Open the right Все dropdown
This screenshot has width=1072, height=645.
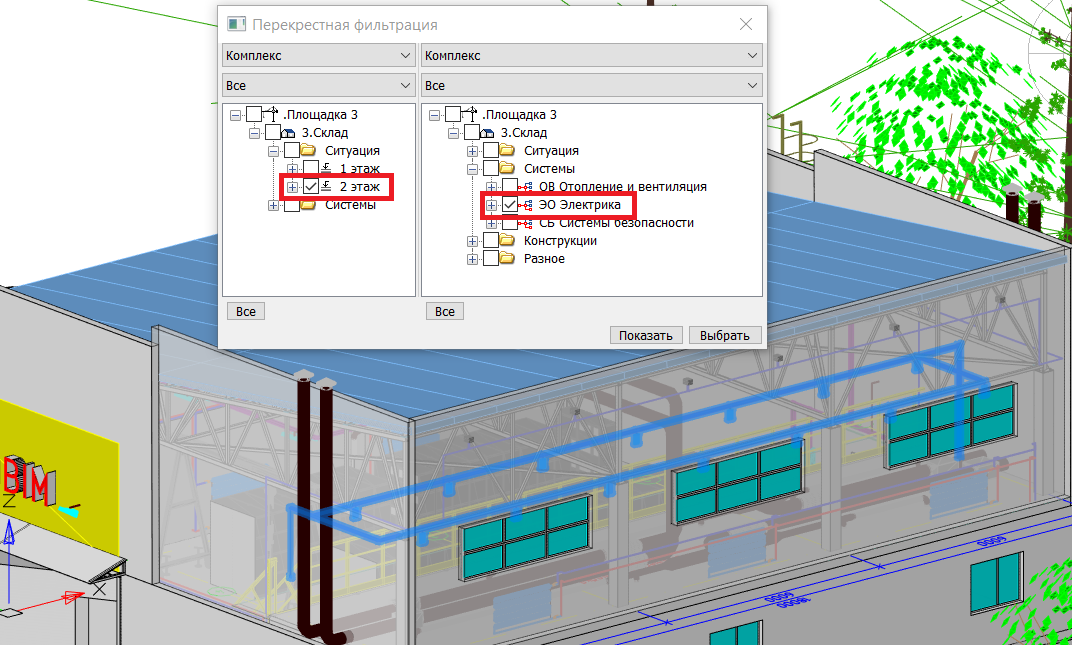pos(592,85)
